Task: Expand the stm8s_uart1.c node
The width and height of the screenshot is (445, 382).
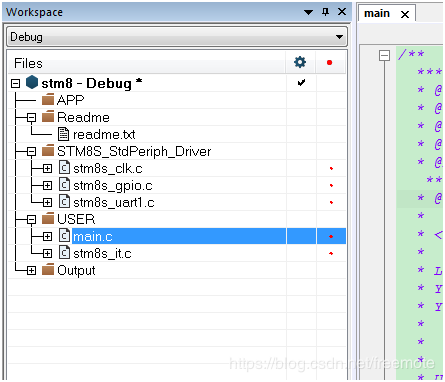Action: coord(47,202)
